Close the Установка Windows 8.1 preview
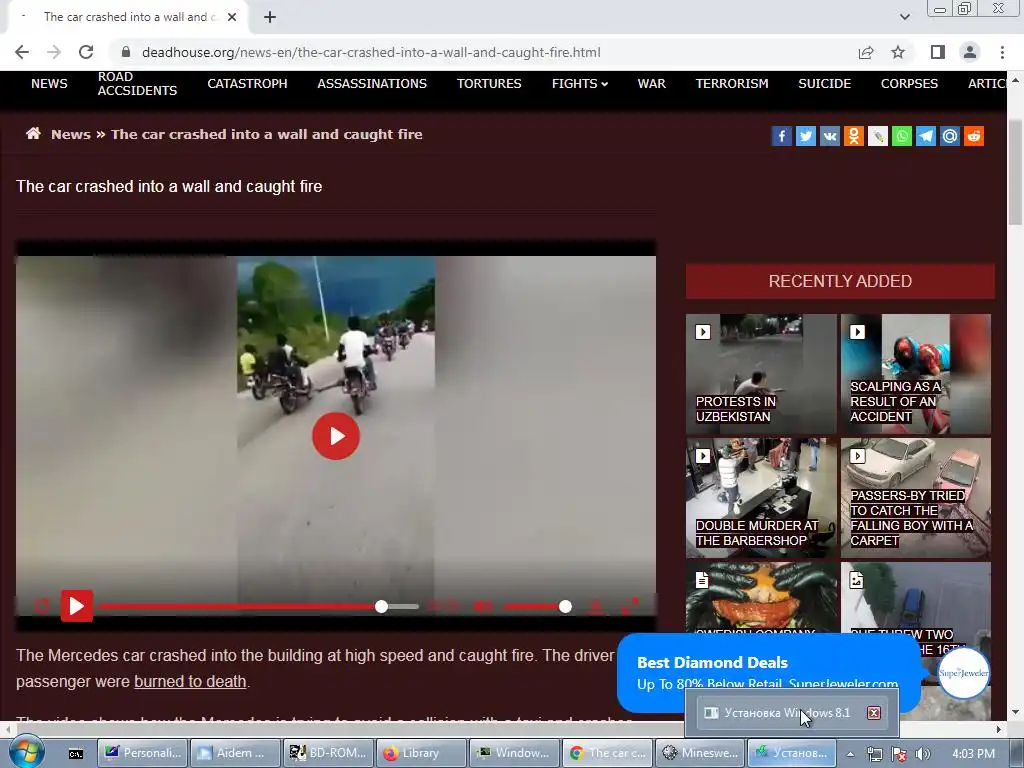The width and height of the screenshot is (1024, 768). click(874, 712)
